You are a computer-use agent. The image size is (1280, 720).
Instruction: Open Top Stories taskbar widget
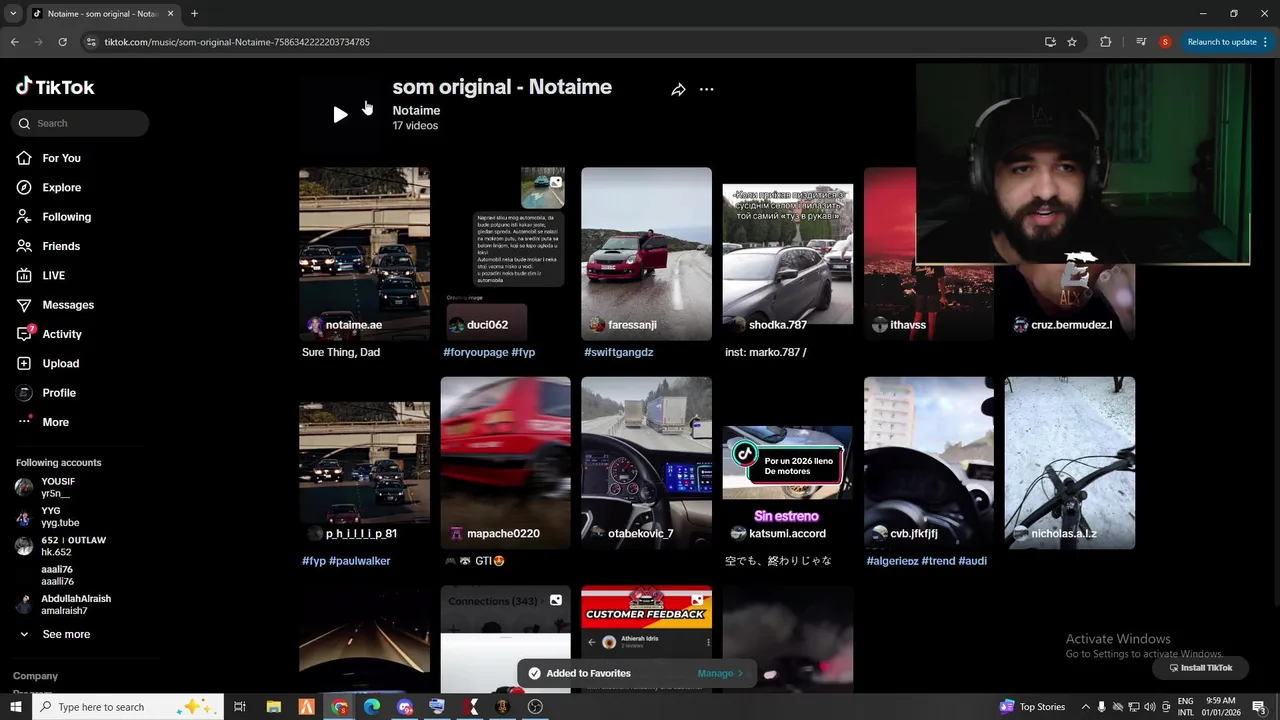click(x=1033, y=707)
